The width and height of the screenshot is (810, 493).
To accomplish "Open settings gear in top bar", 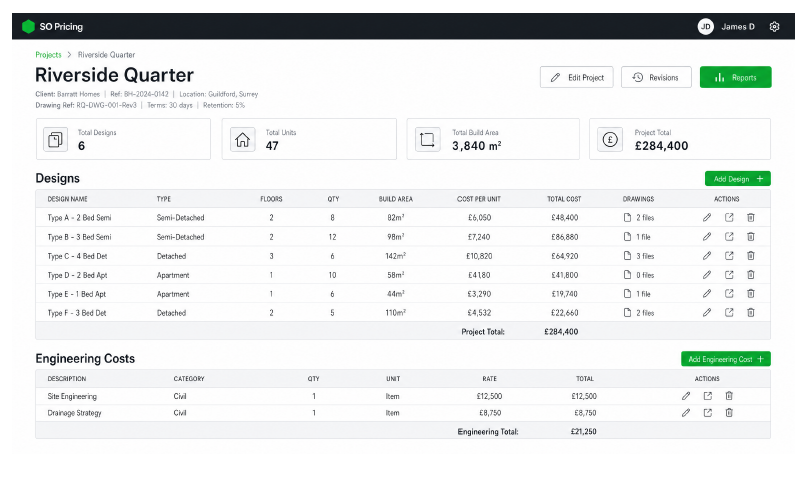I will tap(774, 27).
